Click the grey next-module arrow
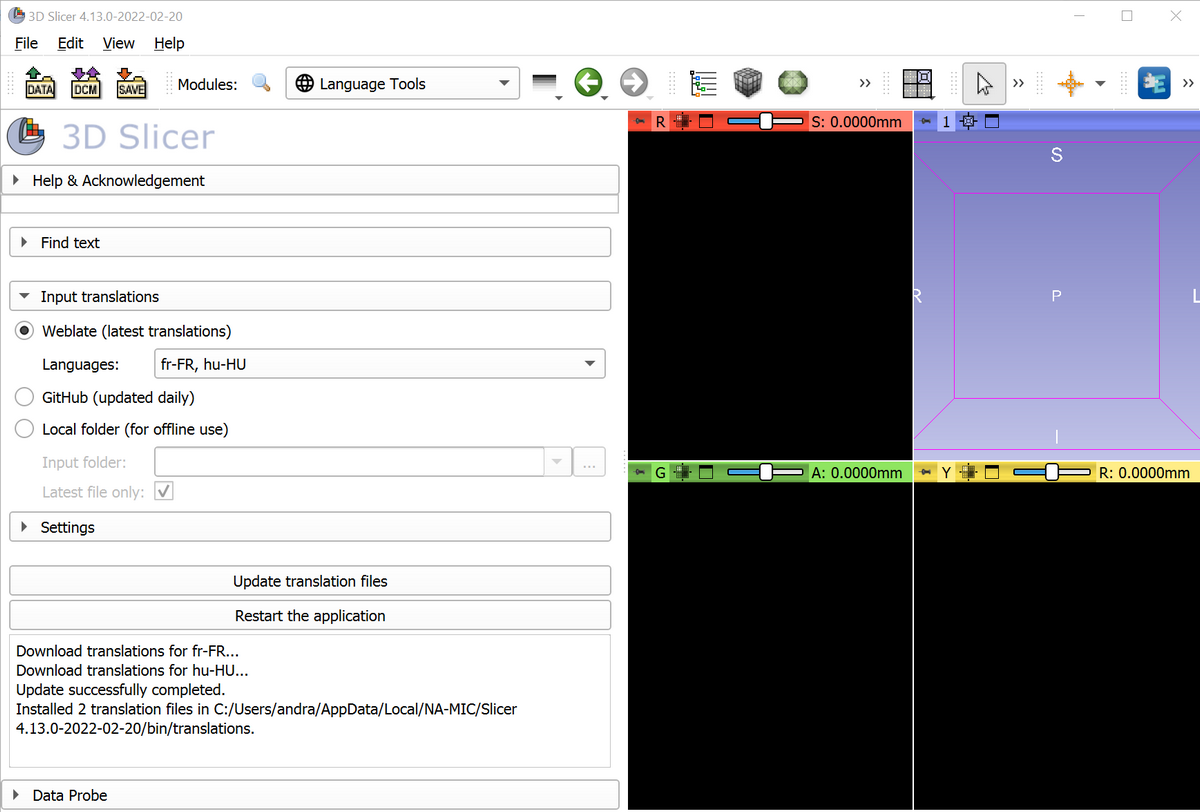The image size is (1200, 812). [x=634, y=83]
